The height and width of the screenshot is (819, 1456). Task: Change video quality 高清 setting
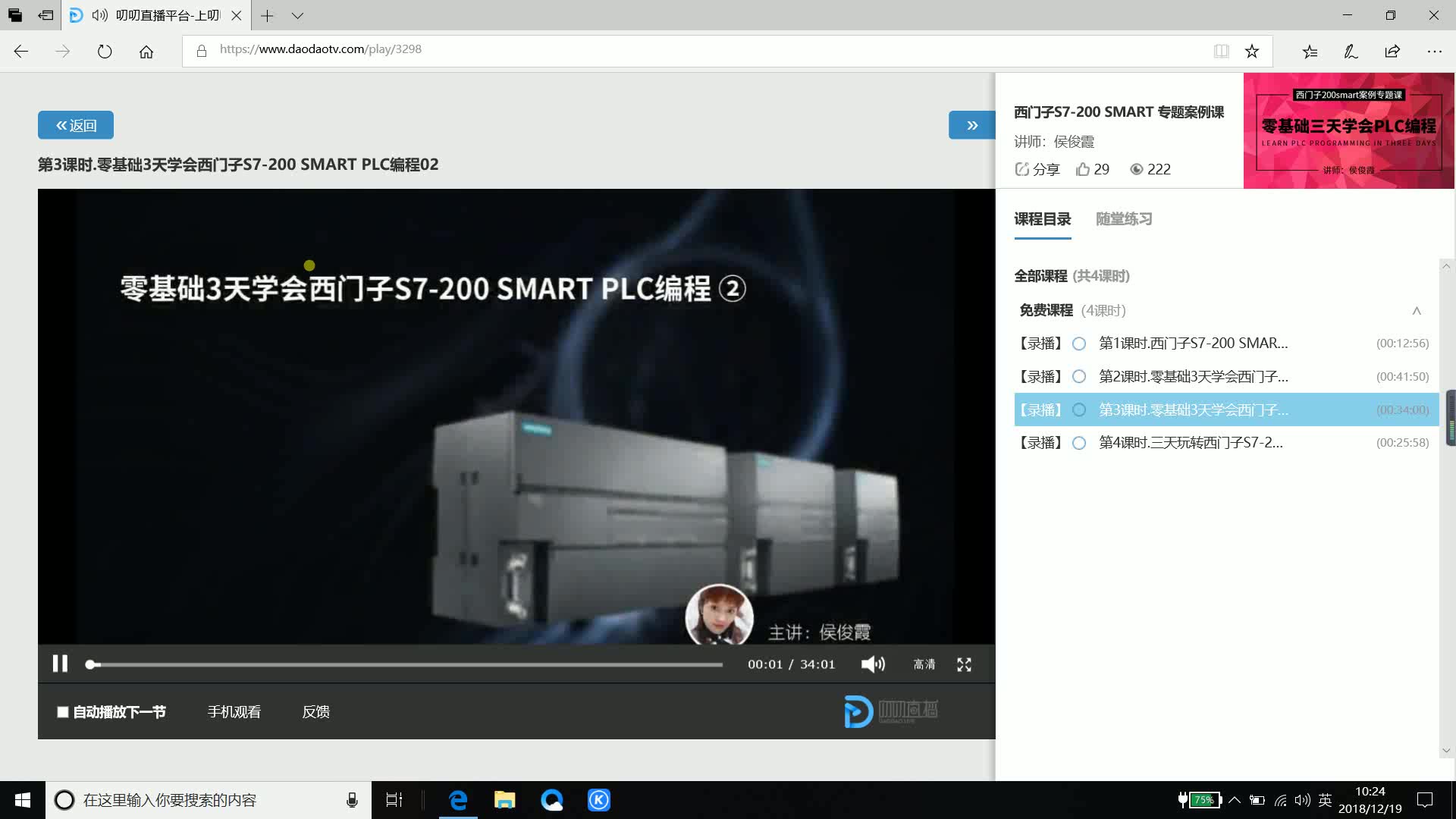(924, 664)
